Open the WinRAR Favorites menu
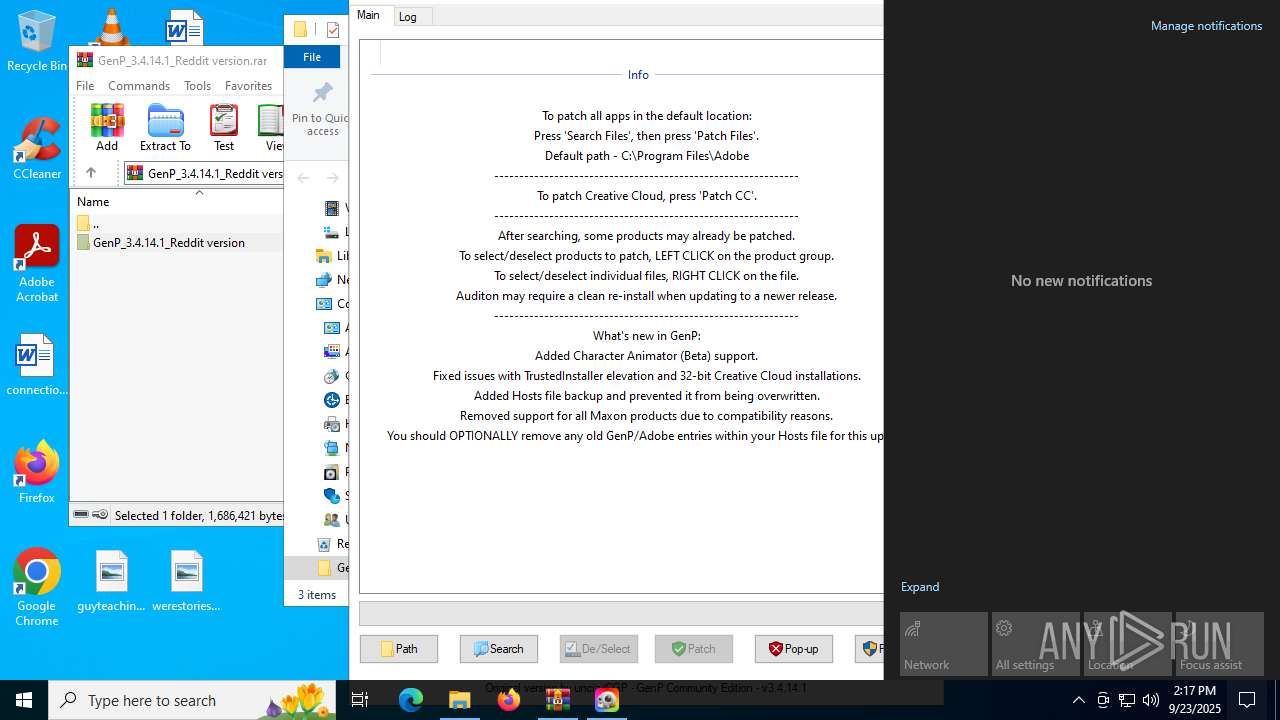Screen dimensions: 1280x720 pyautogui.click(x=248, y=86)
